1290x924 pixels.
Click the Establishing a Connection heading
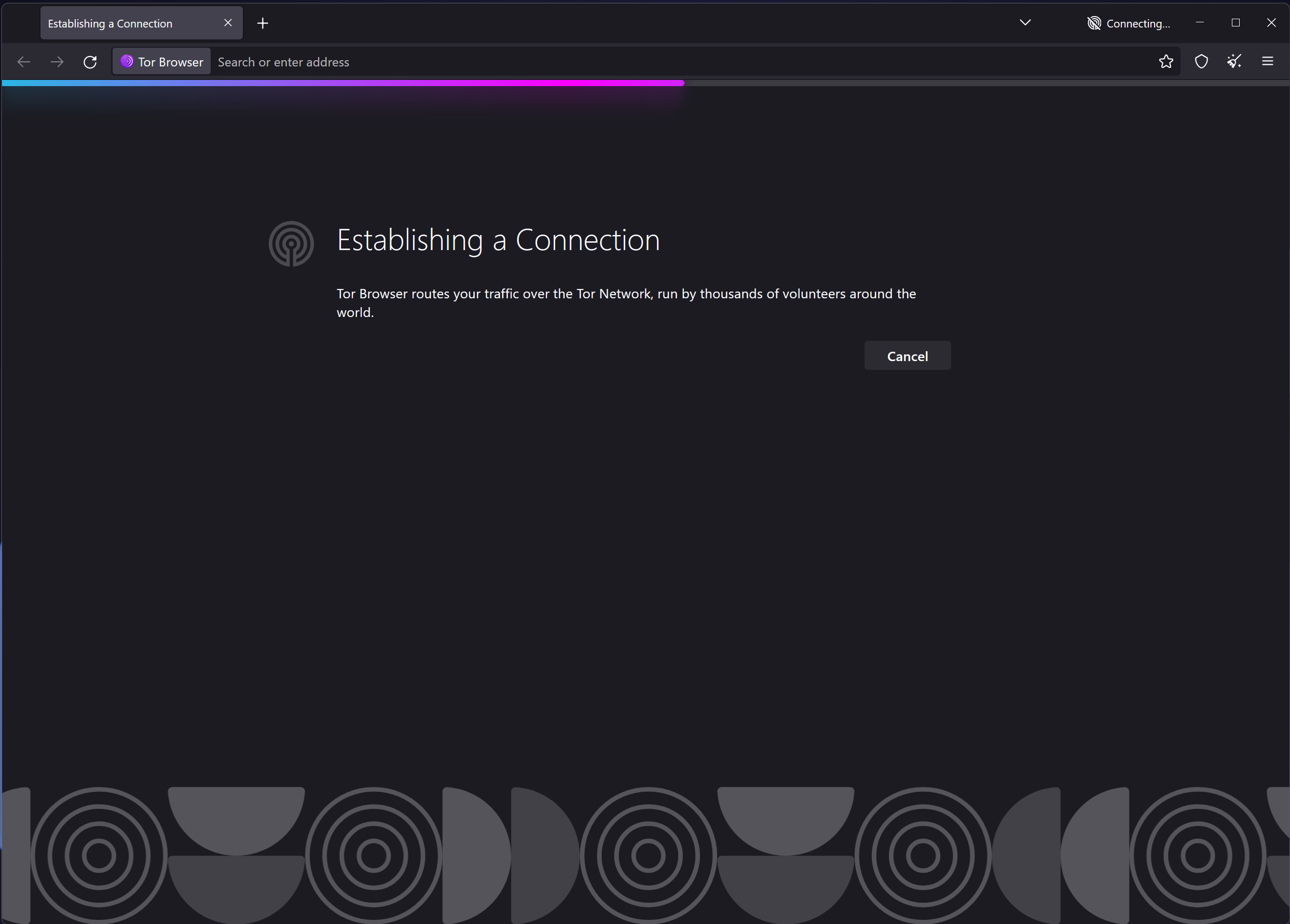(498, 240)
